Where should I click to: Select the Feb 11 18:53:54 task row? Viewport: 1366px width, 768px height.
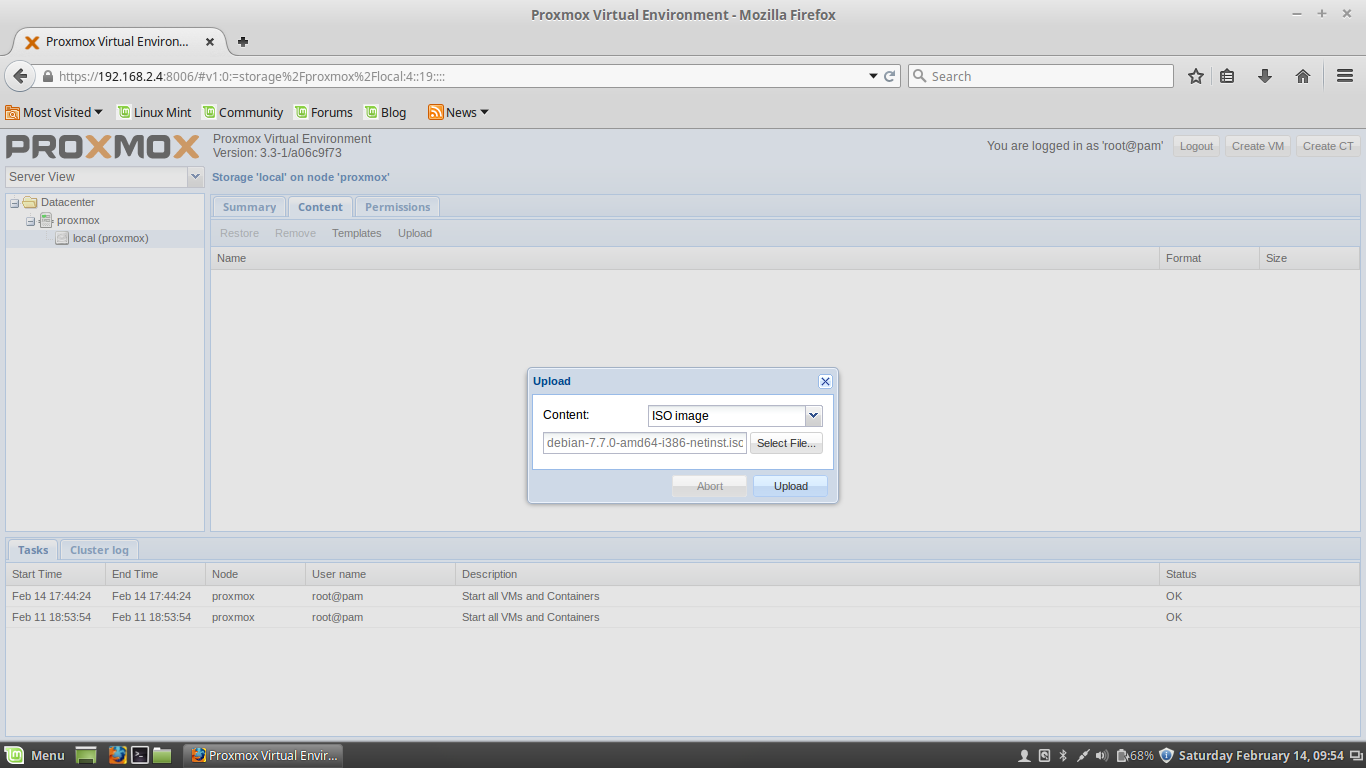click(683, 617)
